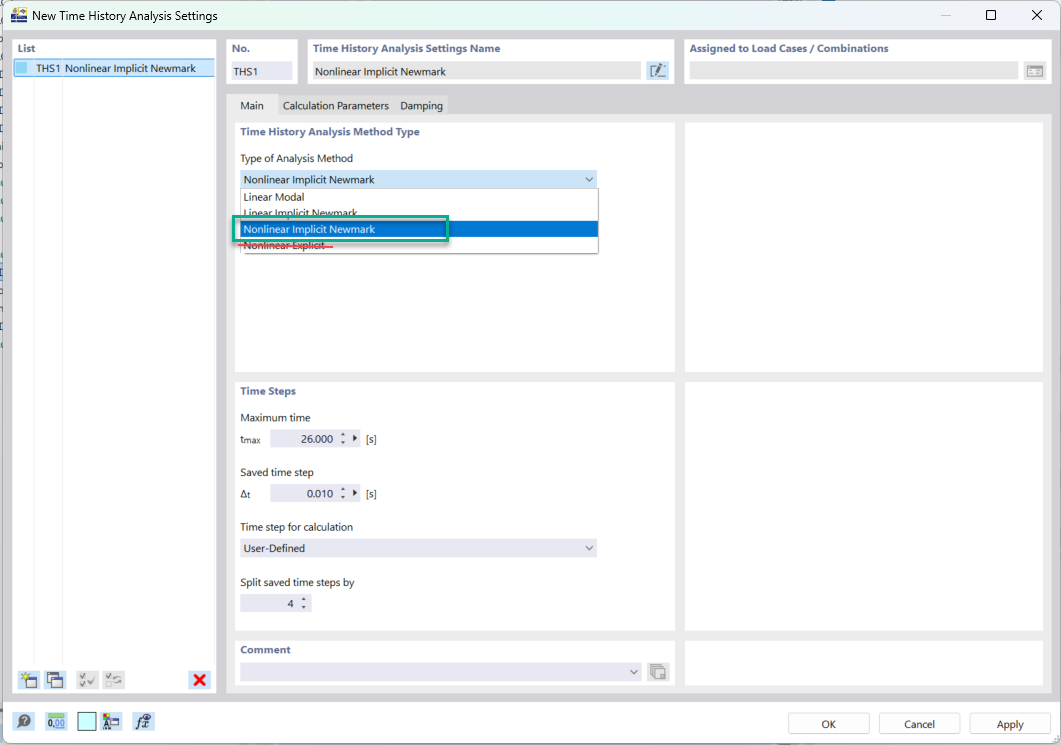
Task: Open the assigned load cases table icon
Action: [x=1035, y=71]
